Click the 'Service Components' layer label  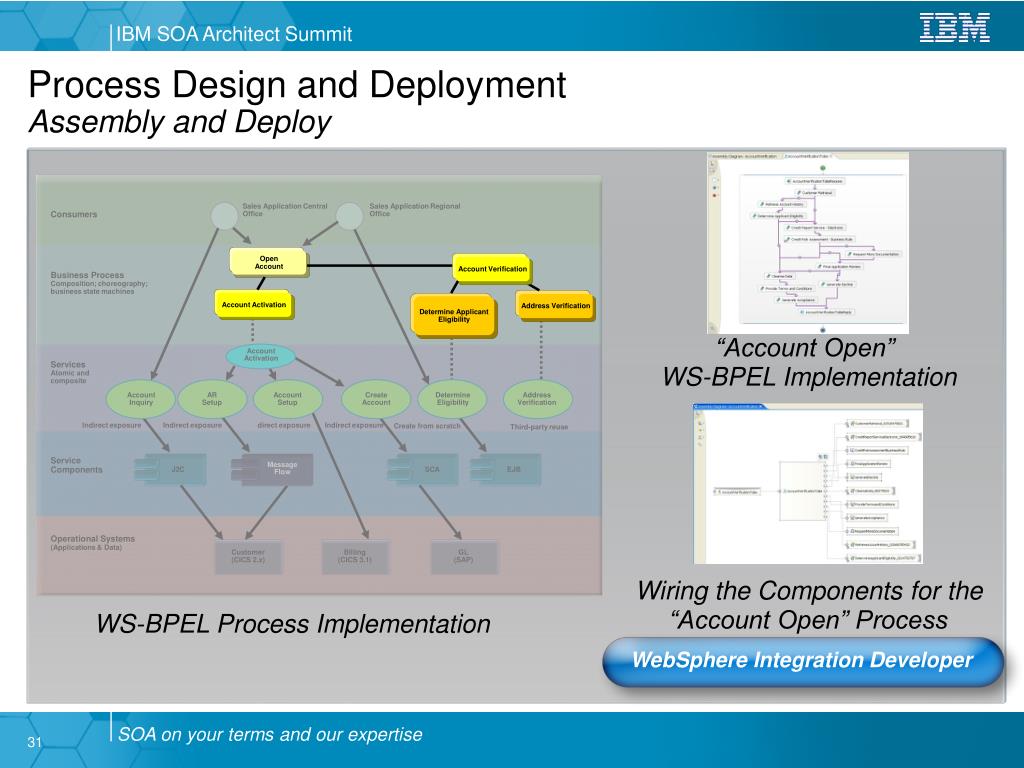76,465
